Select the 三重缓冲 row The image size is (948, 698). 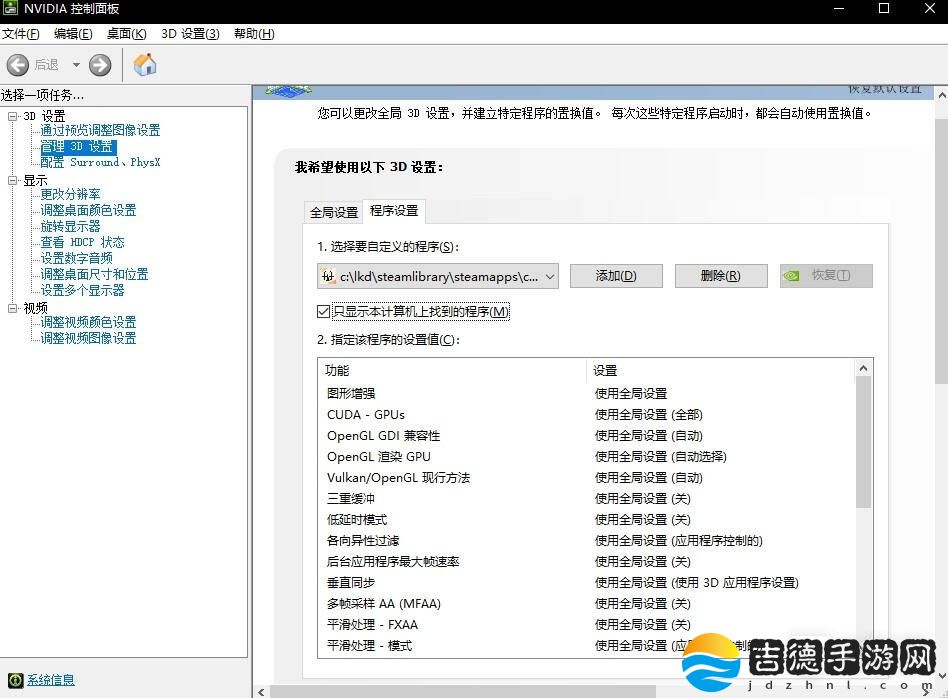[586, 498]
